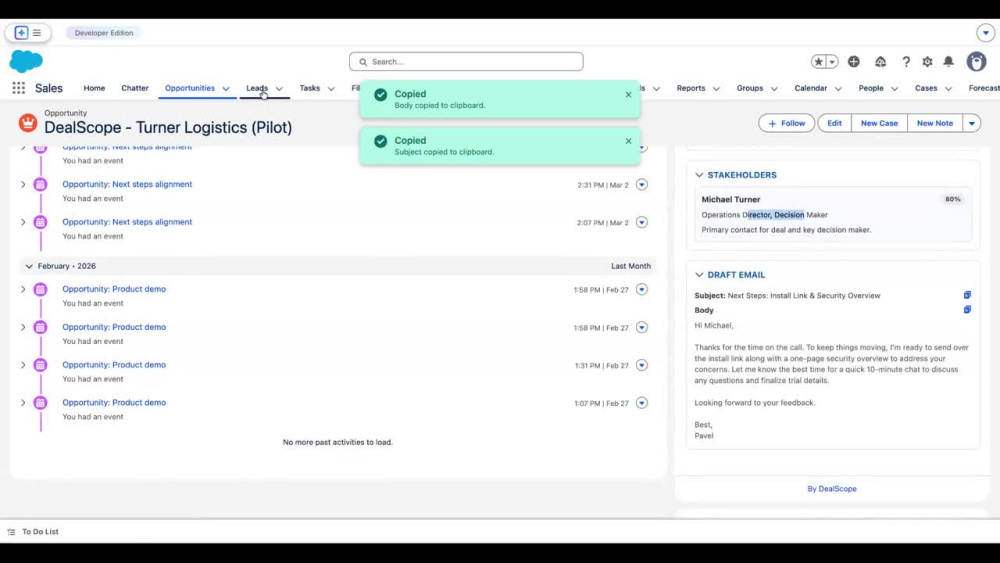1000x563 pixels.
Task: Open the Help question mark icon
Action: coord(906,62)
